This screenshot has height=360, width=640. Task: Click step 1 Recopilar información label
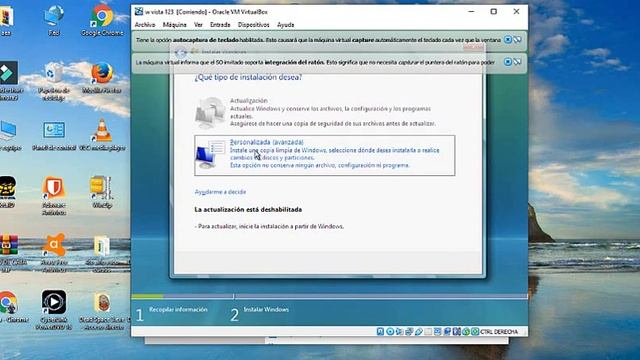(178, 310)
